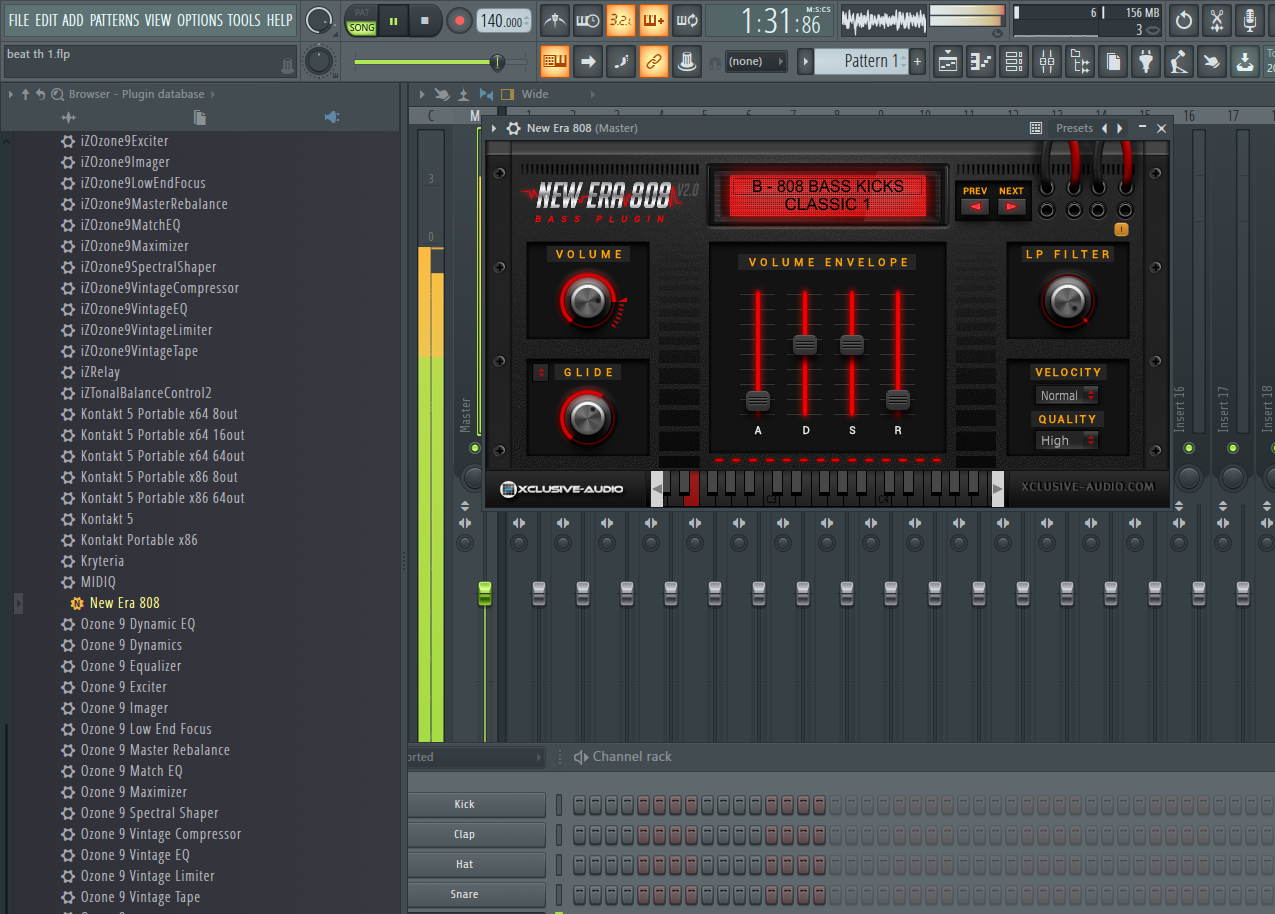Open the Browser options arrow
The image size is (1275, 914).
[x=11, y=94]
